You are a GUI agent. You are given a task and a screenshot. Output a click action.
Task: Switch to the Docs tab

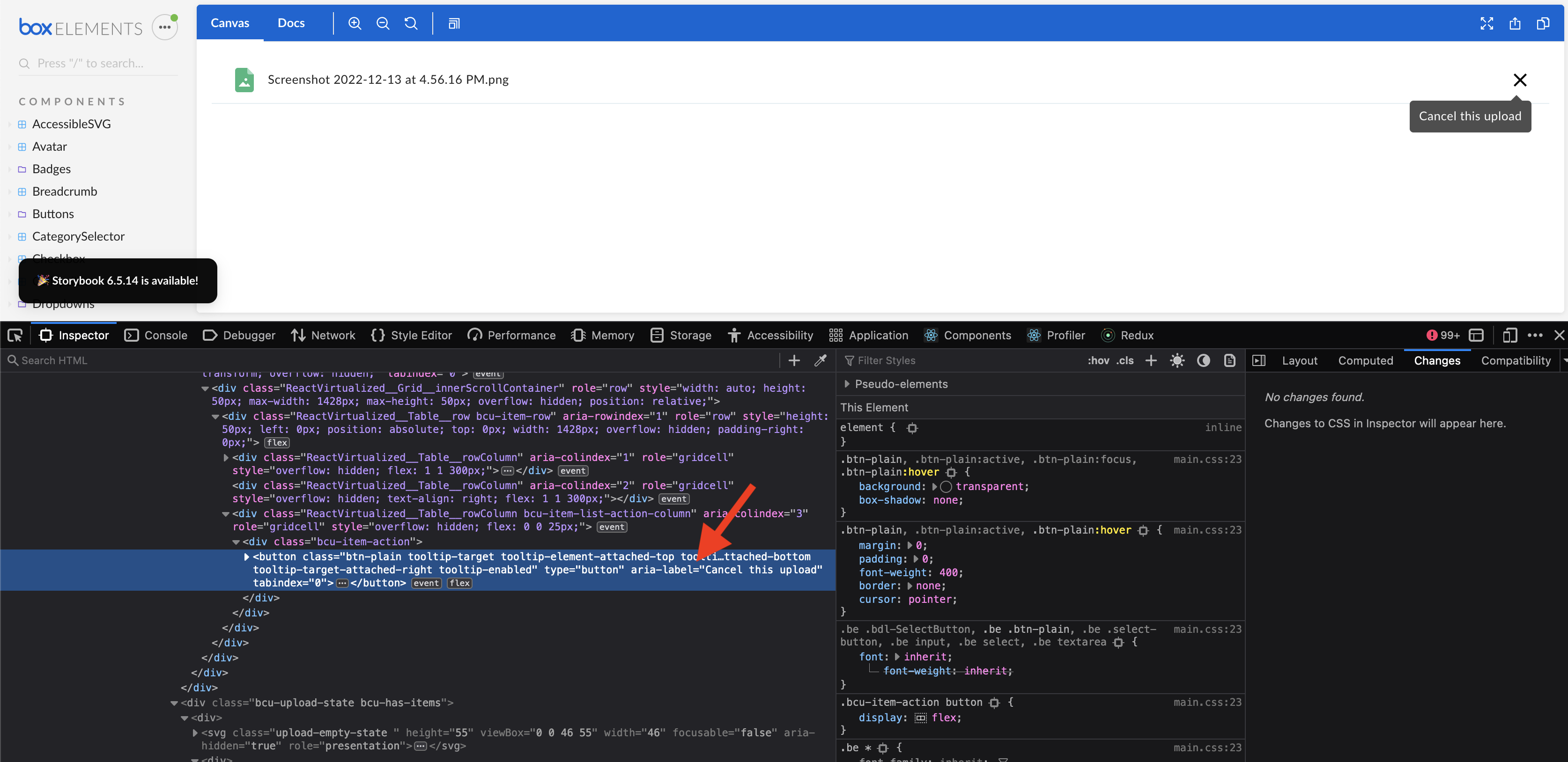click(x=291, y=22)
